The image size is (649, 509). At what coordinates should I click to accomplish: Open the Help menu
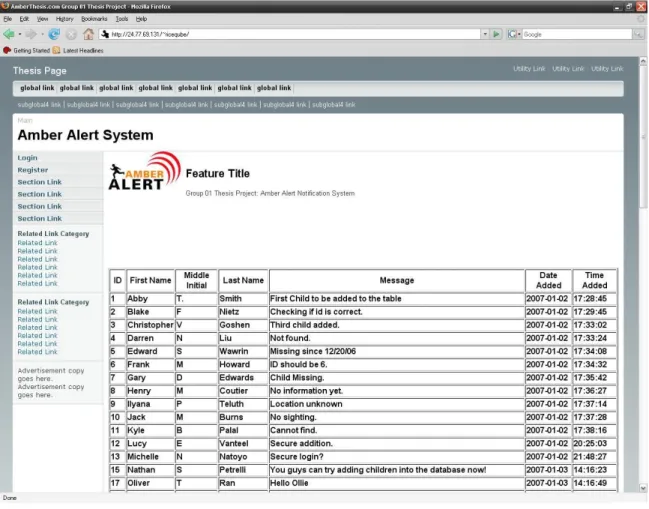[x=141, y=19]
